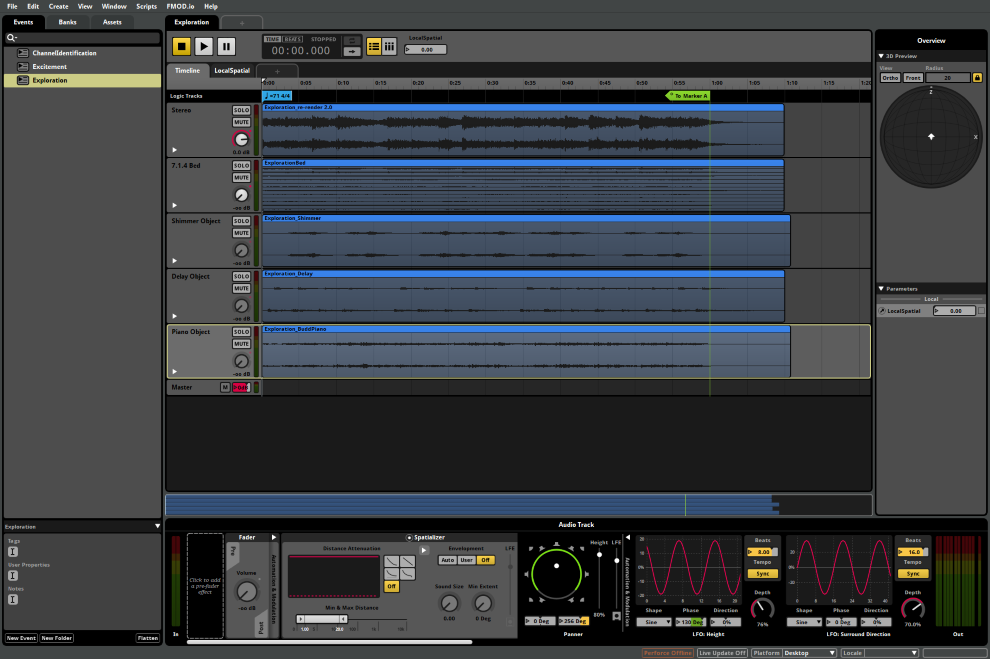Open the Scripts menu

point(146,6)
